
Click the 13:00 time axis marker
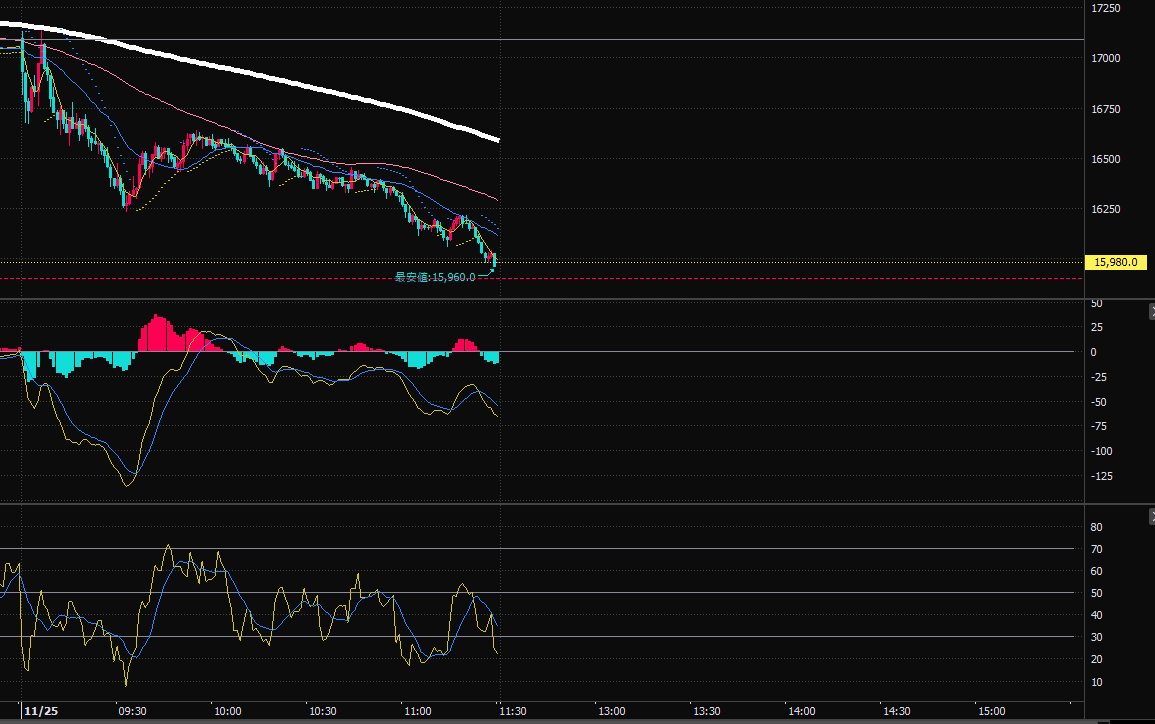(610, 711)
